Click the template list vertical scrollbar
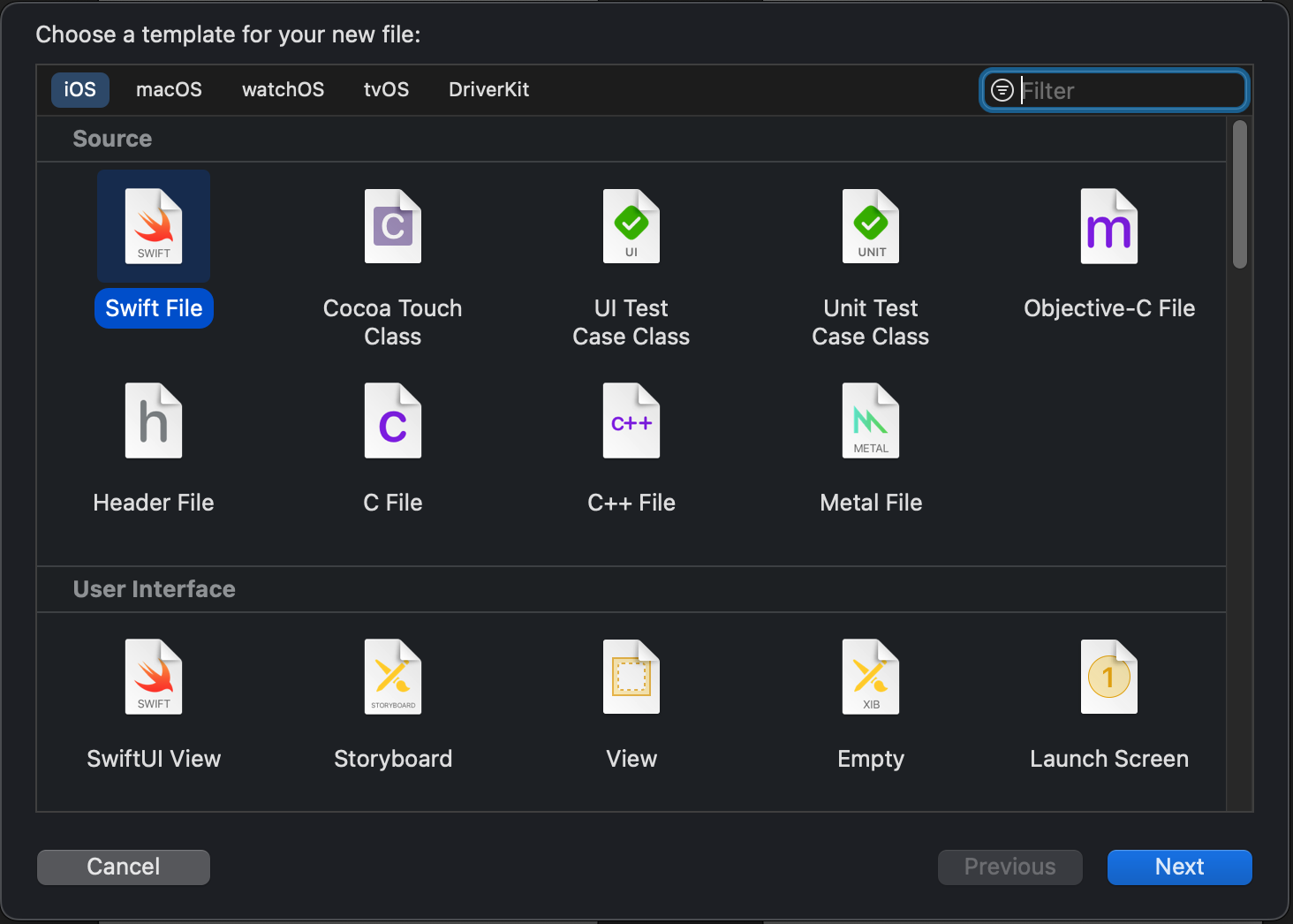This screenshot has width=1293, height=924. (x=1240, y=194)
